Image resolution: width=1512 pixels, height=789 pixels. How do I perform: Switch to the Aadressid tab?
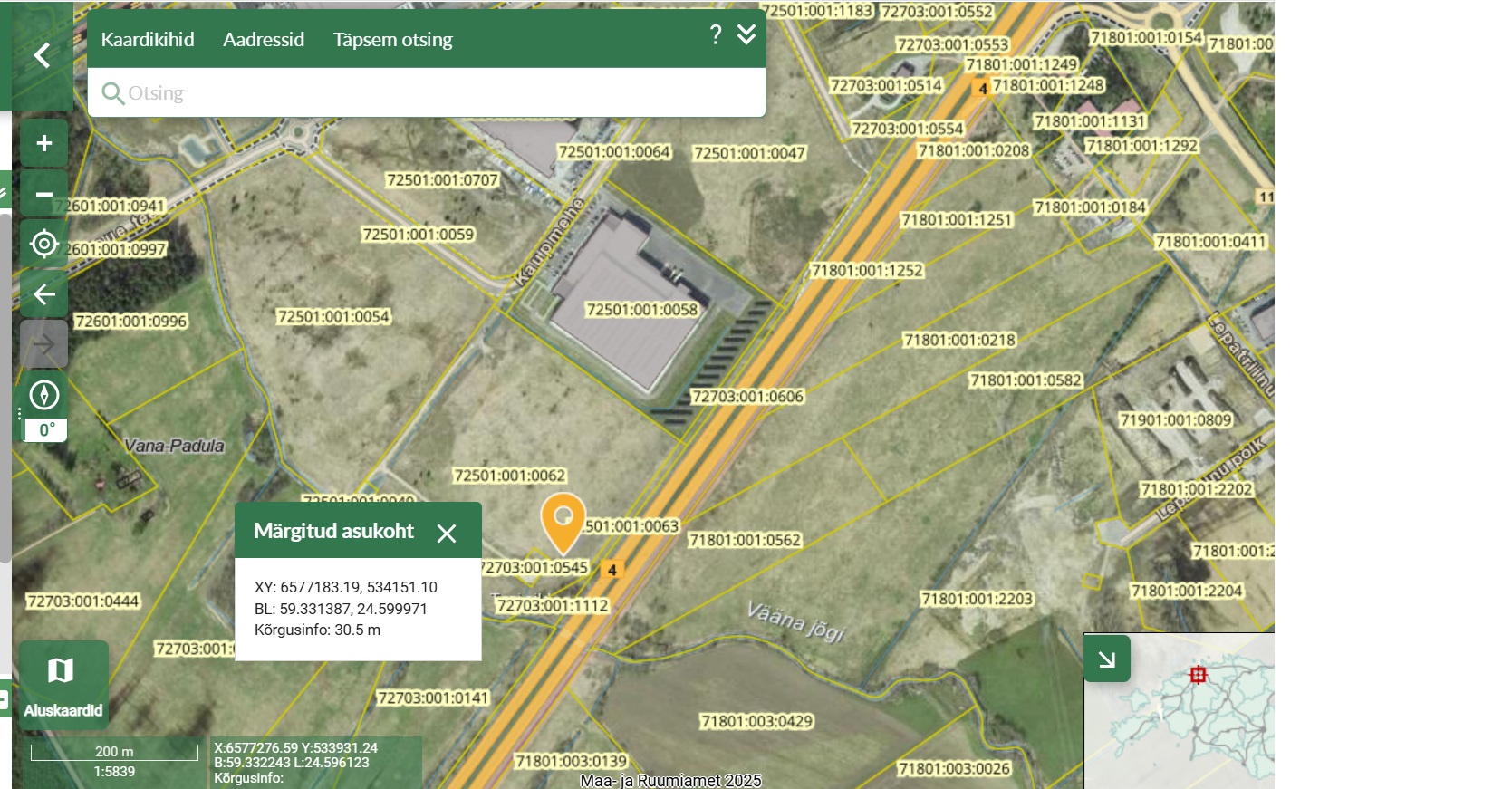pos(264,40)
